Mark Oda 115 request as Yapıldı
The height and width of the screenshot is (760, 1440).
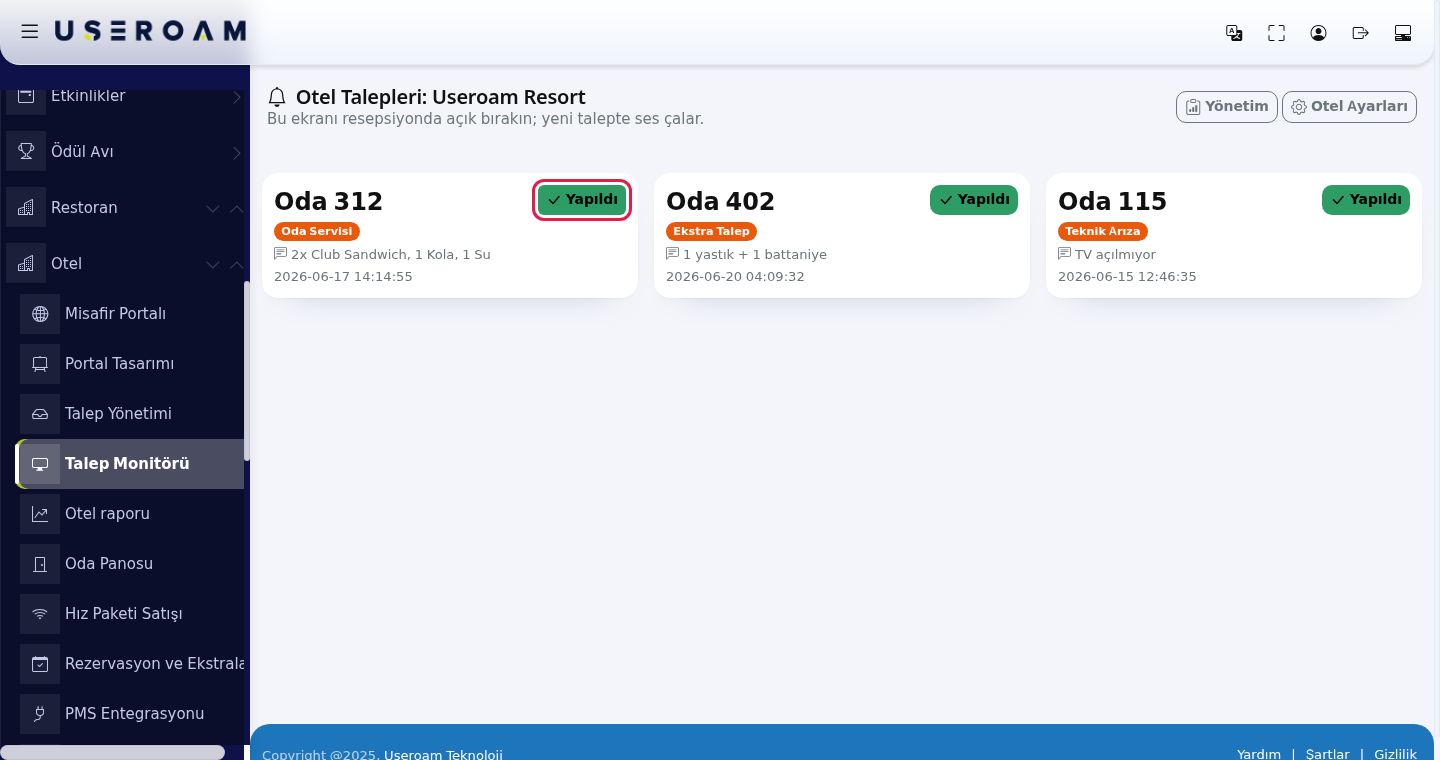[1366, 200]
